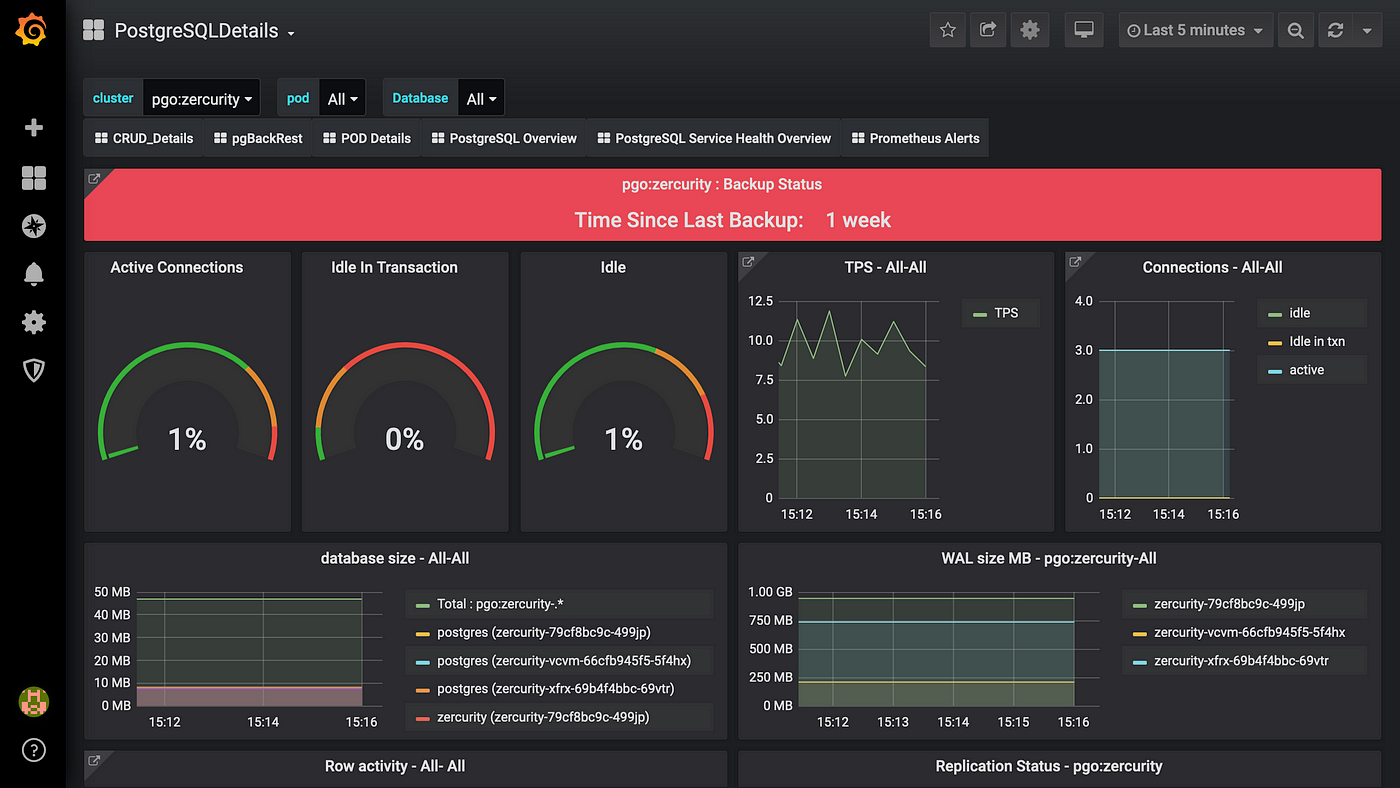Click WAL legend zercurity-79cf8bc9c-499jp color swatch

tap(1139, 605)
